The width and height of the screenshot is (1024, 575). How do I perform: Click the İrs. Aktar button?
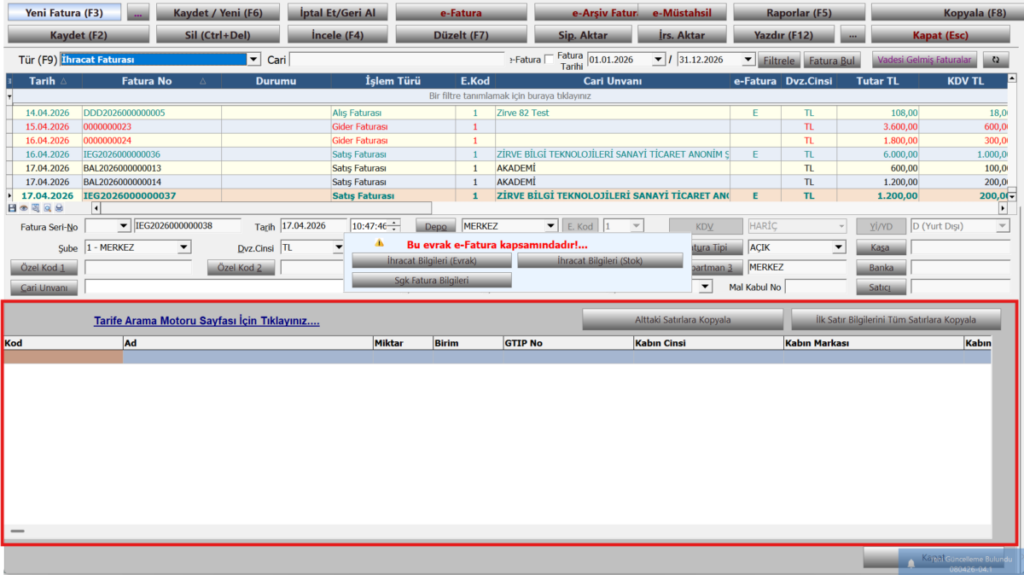682,35
